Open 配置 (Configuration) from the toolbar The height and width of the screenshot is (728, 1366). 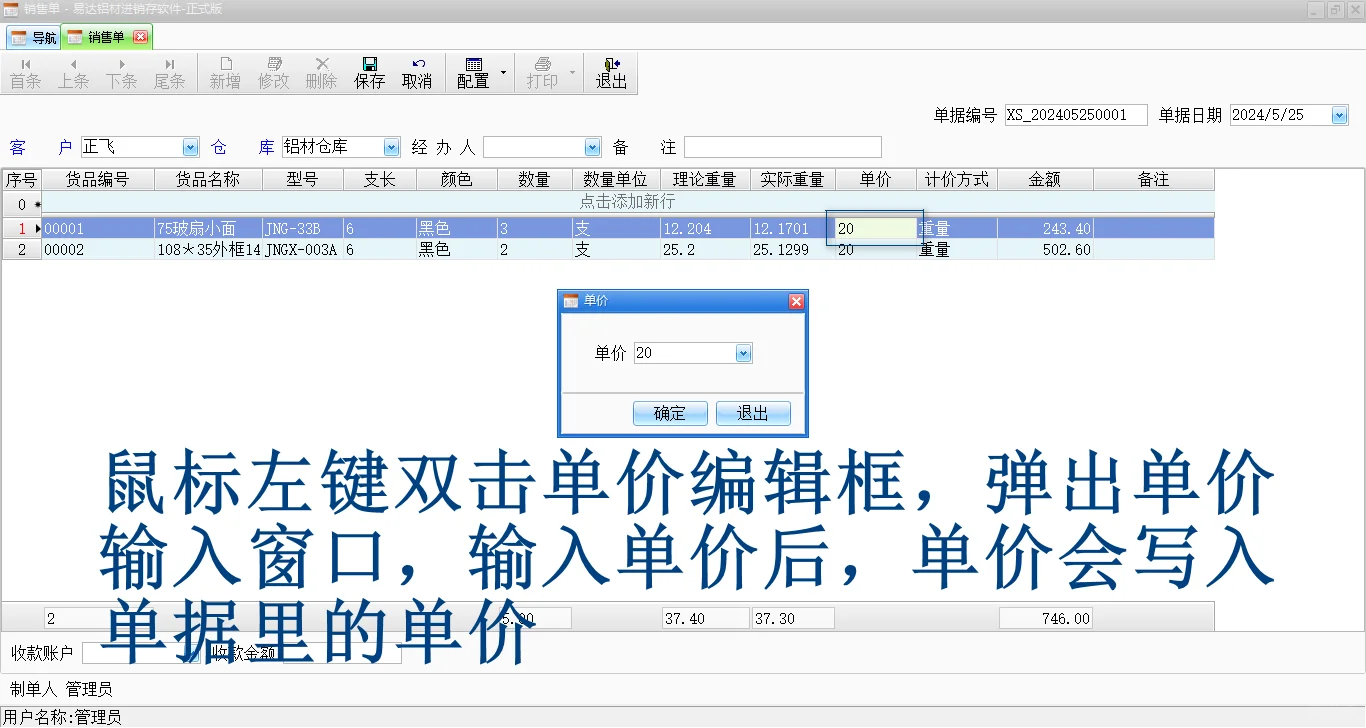point(474,72)
